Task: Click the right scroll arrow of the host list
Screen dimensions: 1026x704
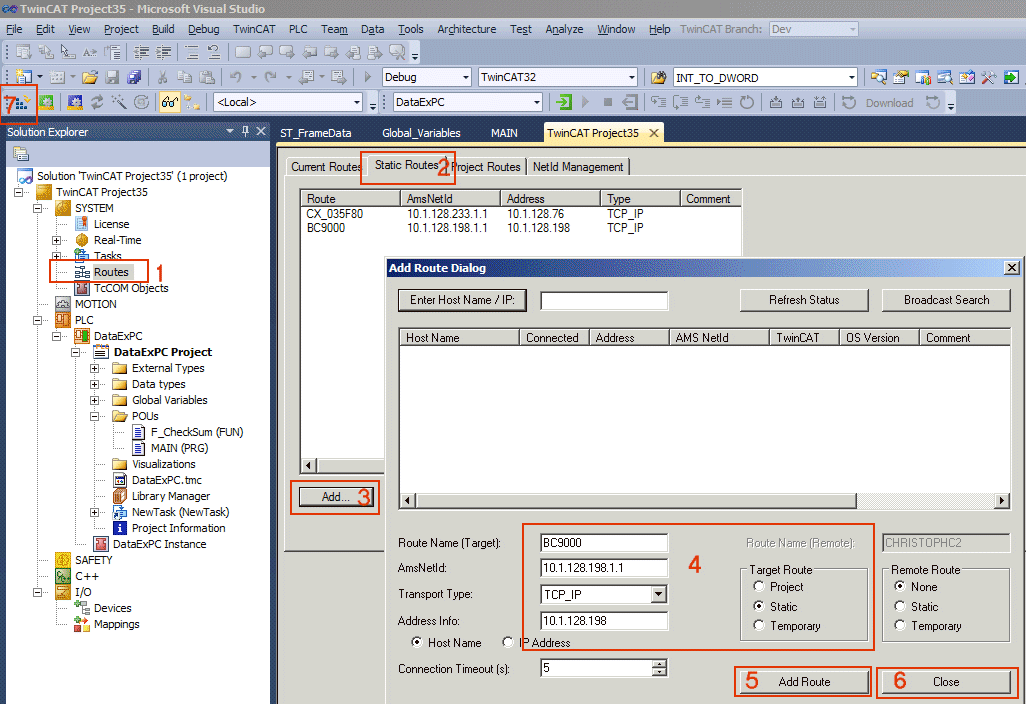Action: coord(1002,501)
